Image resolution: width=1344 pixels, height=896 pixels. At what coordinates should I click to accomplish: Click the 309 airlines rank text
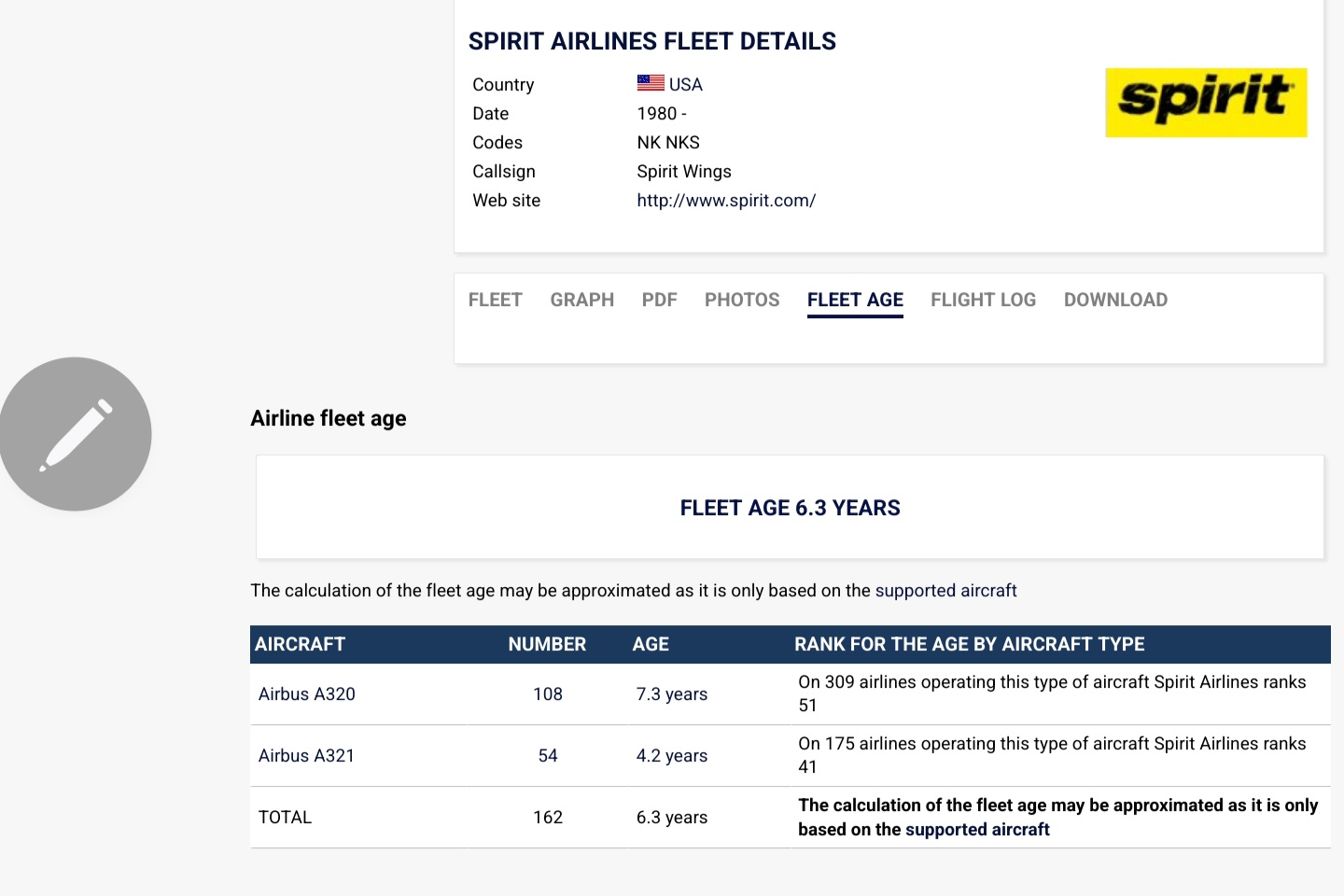point(1052,693)
